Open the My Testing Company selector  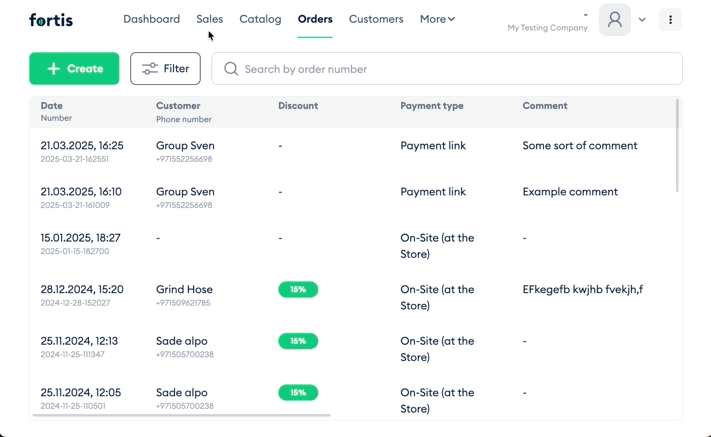(547, 28)
